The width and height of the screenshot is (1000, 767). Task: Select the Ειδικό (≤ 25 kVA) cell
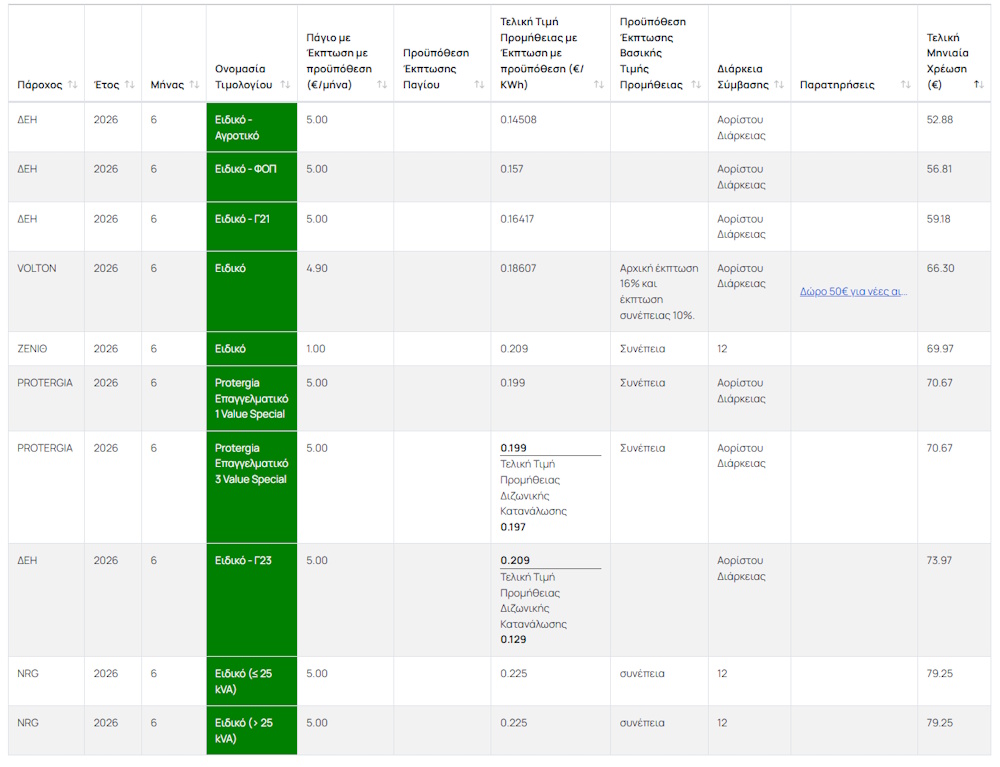[x=251, y=681]
